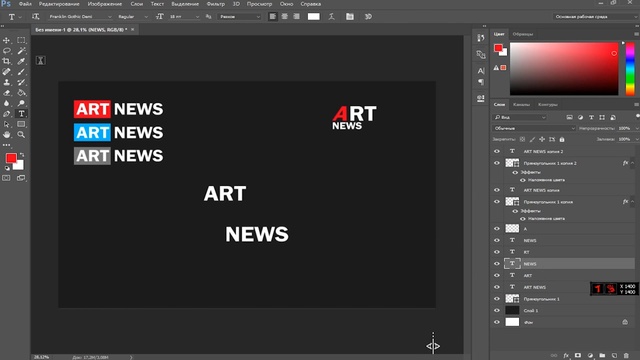
Task: Click the foreground color swatch in toolbox
Action: coord(11,158)
